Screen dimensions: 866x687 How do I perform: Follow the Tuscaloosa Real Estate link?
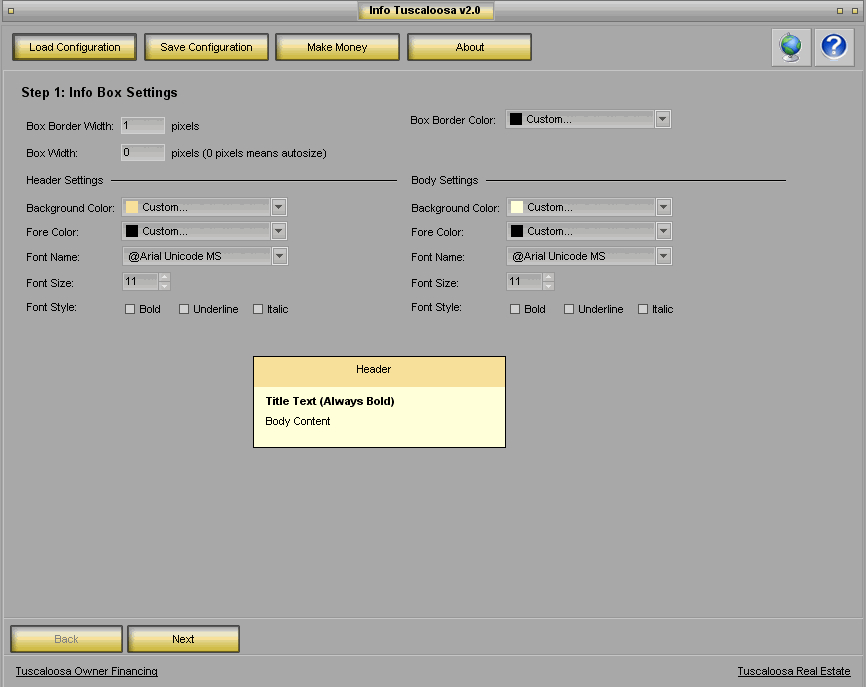click(793, 671)
